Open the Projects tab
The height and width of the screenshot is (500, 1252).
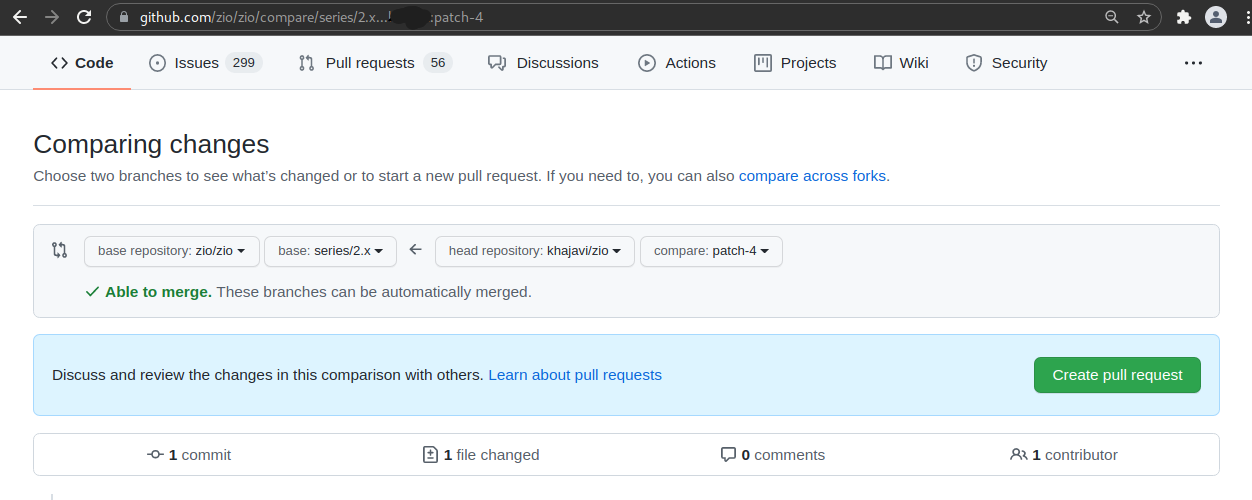pos(795,63)
